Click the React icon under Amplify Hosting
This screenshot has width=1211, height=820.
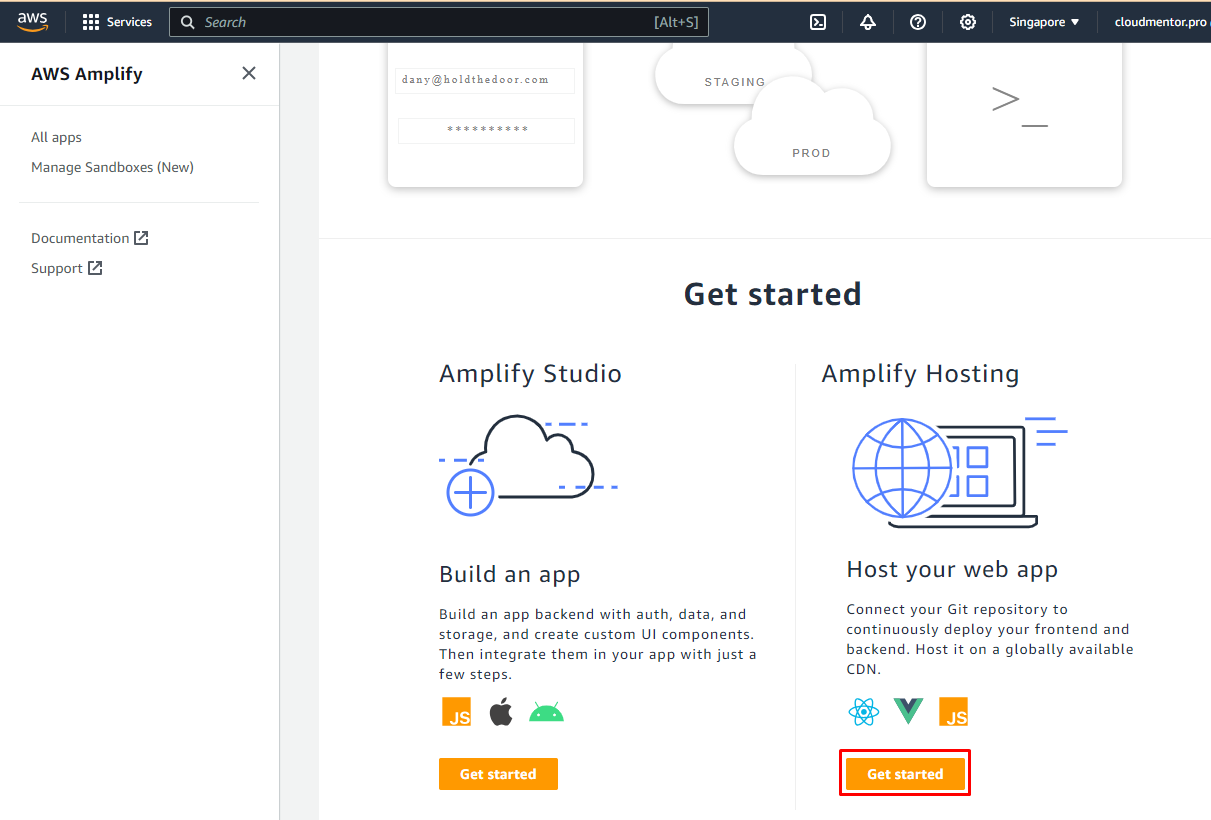click(863, 712)
